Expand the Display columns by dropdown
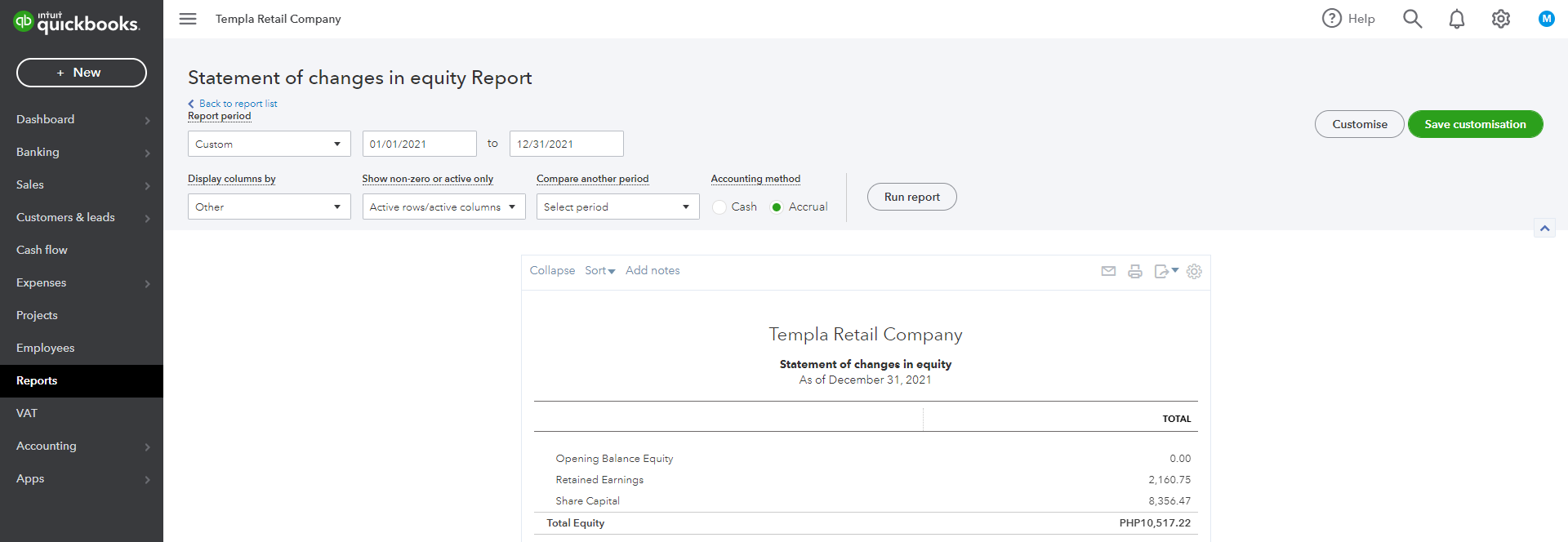The image size is (1568, 542). pos(269,207)
